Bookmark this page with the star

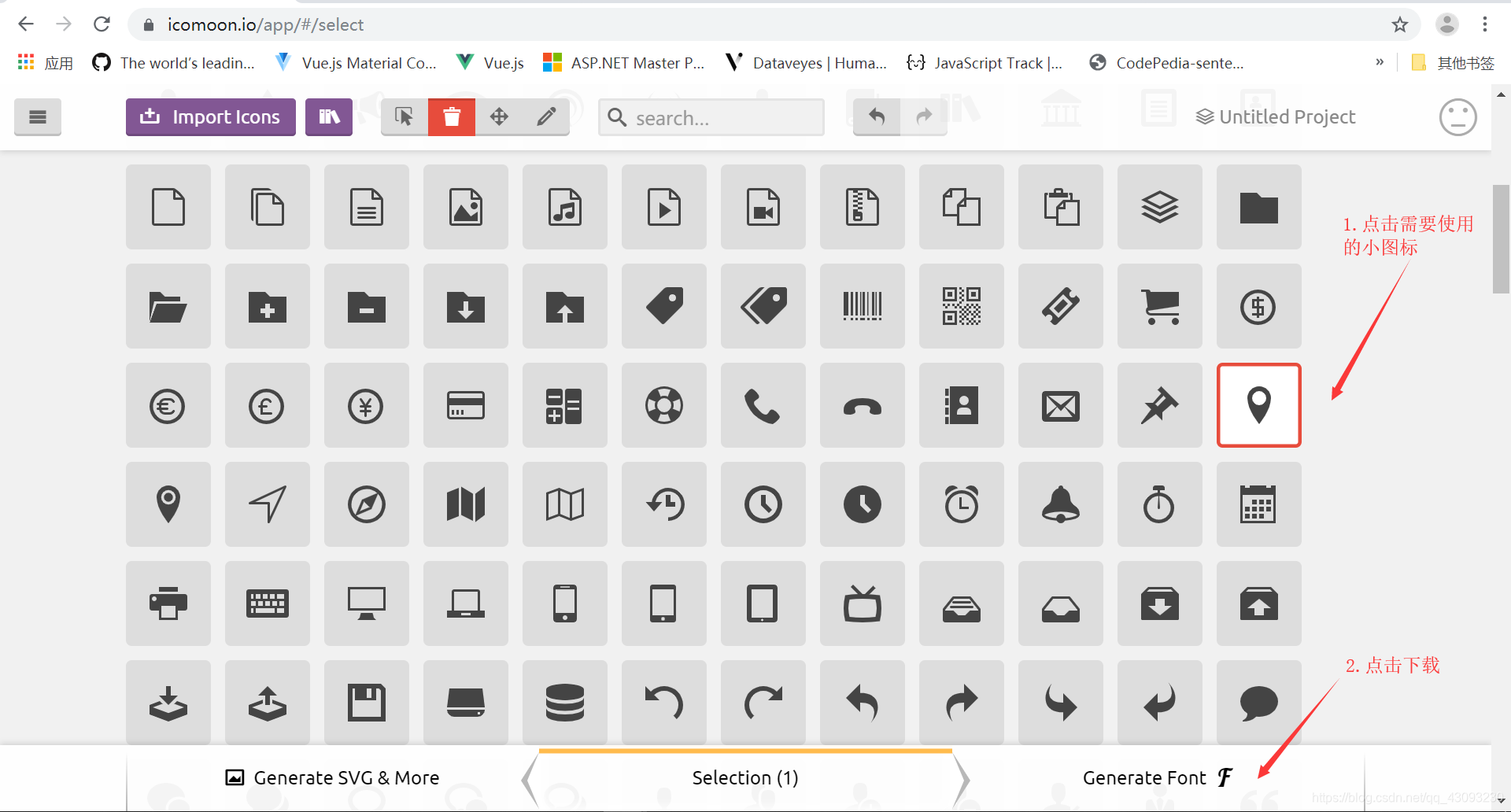coord(1399,24)
